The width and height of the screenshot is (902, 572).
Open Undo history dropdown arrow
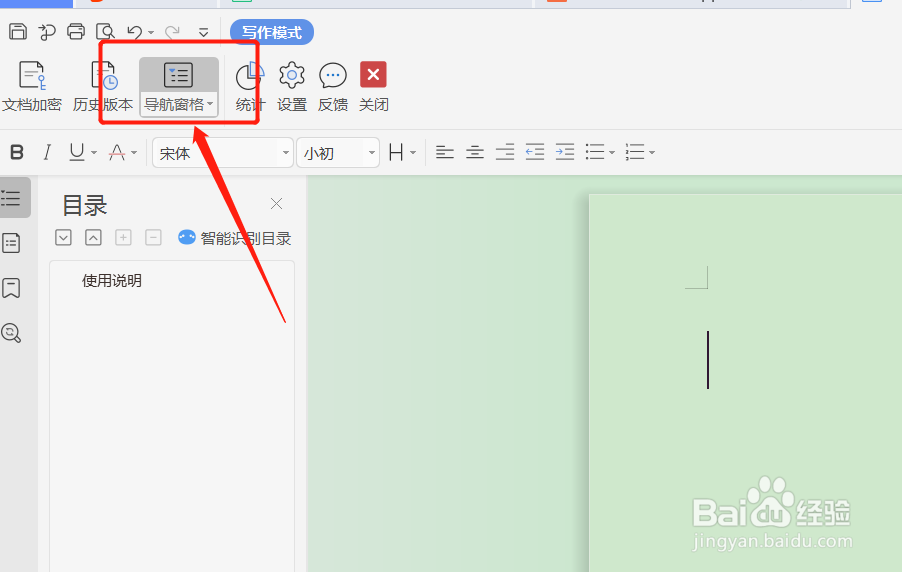click(x=151, y=33)
